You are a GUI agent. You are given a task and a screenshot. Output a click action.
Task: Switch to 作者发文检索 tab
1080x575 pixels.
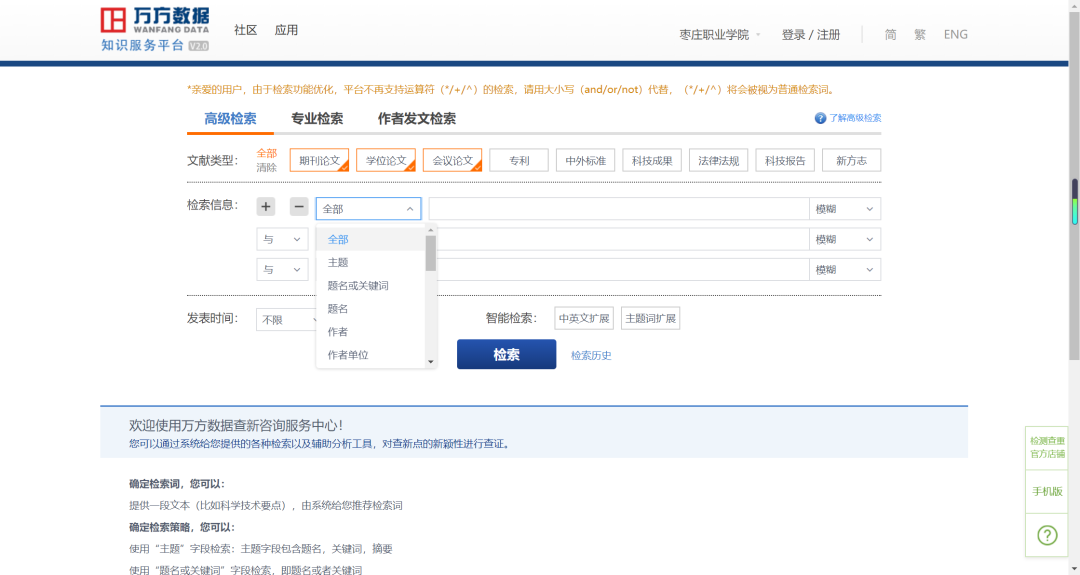coord(417,118)
